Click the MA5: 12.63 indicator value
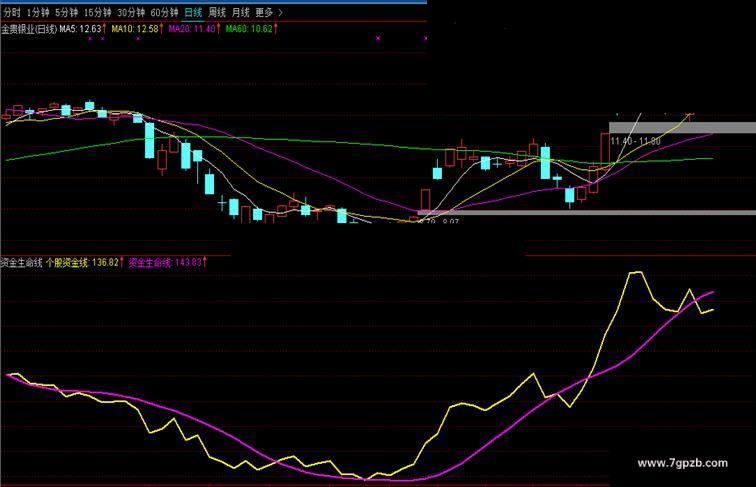756x487 pixels. coord(80,29)
